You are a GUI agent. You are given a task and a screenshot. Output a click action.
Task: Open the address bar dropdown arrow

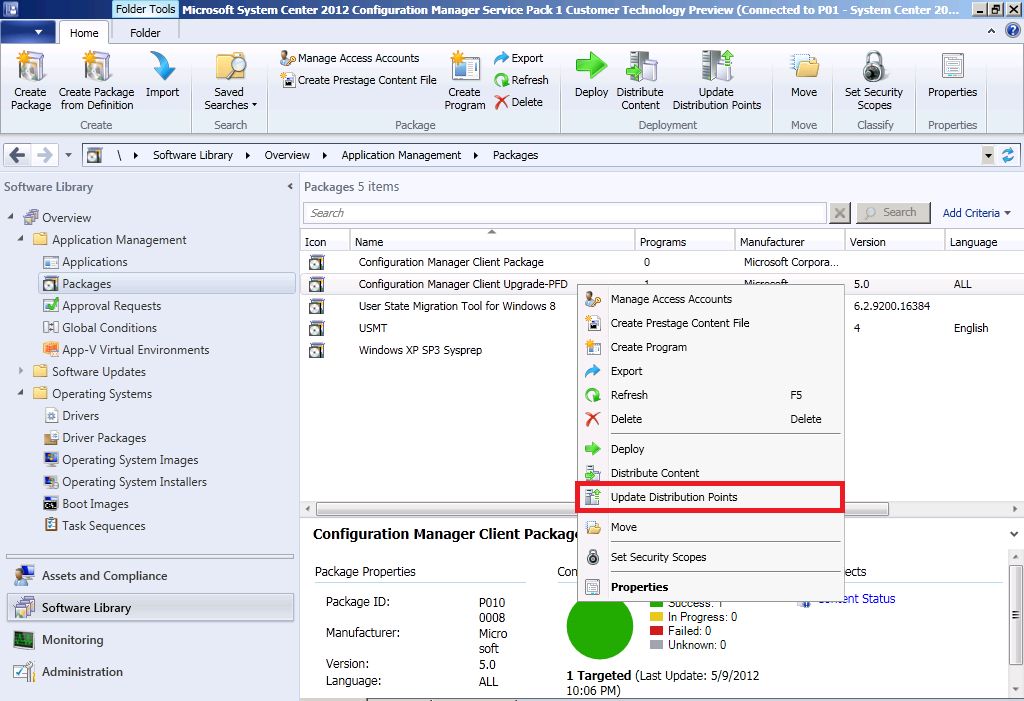(988, 155)
